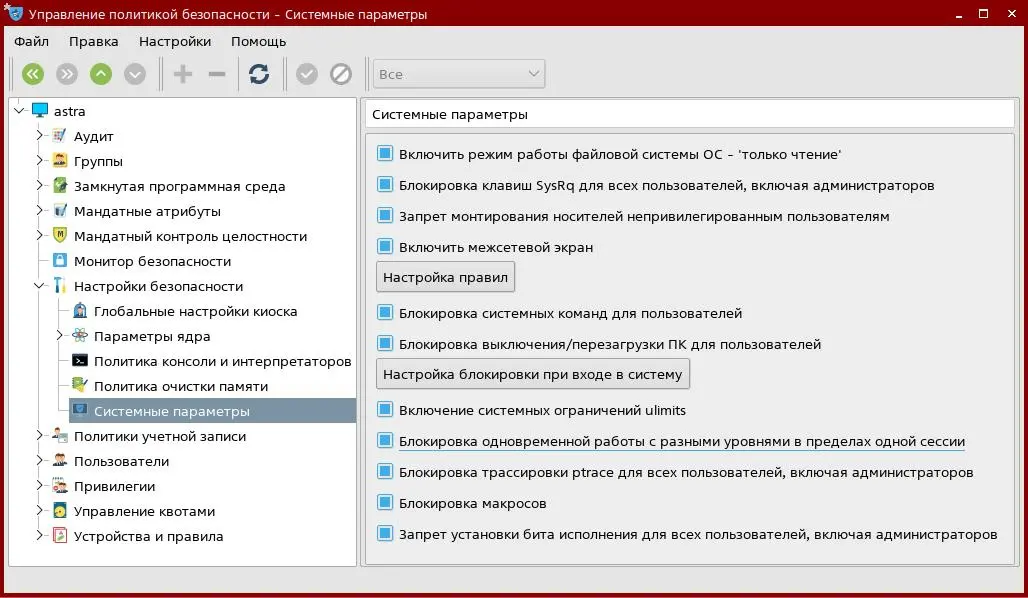Click the Настройки безопасности tools icon
This screenshot has width=1028, height=598.
click(x=60, y=285)
